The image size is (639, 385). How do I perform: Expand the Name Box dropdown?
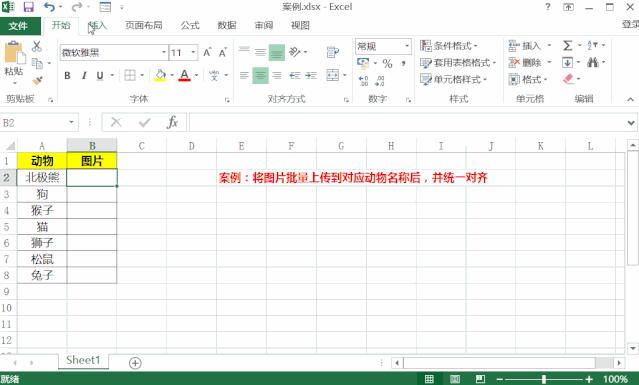pyautogui.click(x=71, y=122)
